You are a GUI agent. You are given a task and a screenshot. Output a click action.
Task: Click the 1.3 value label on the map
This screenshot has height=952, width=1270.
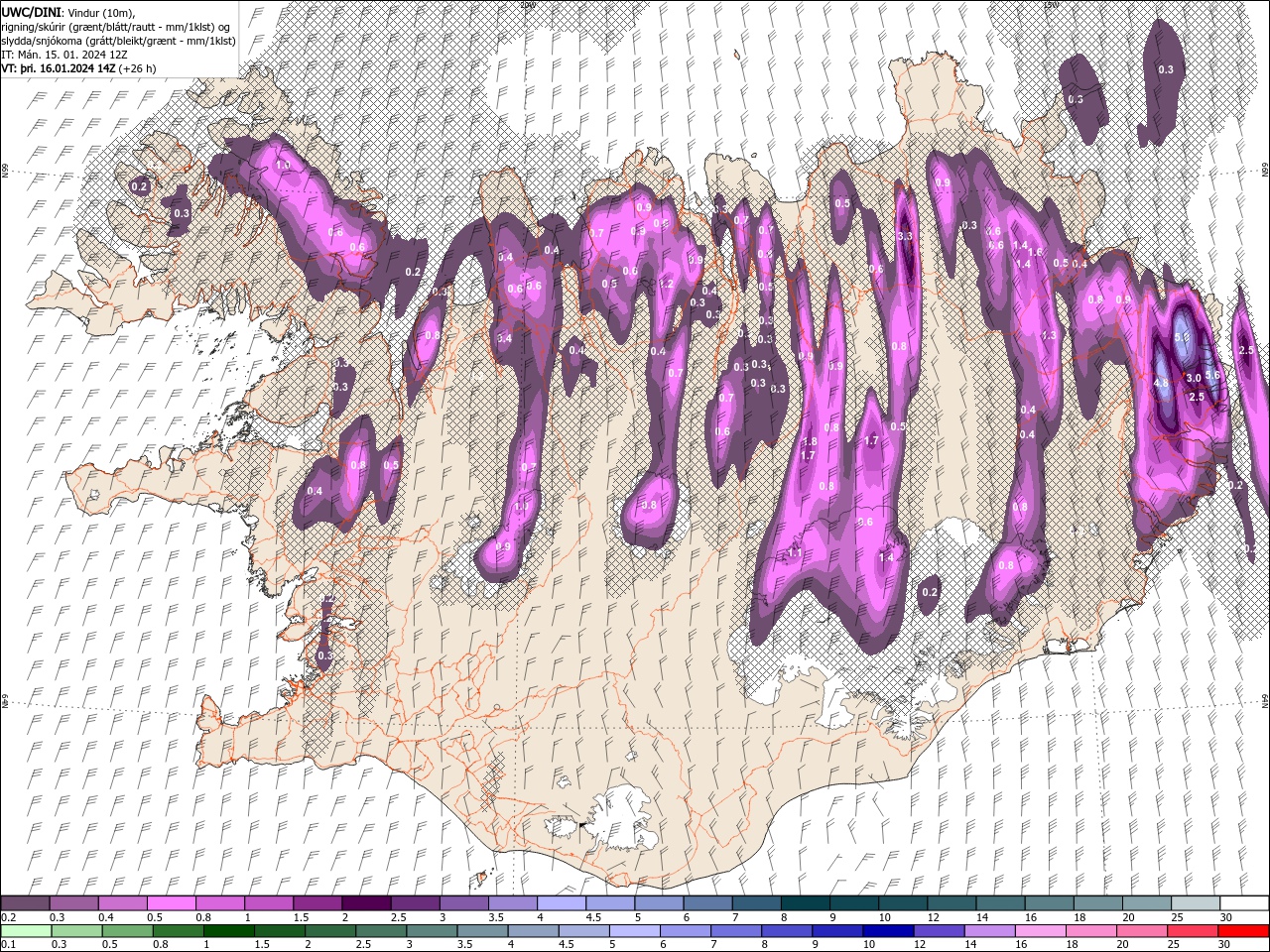[1049, 336]
